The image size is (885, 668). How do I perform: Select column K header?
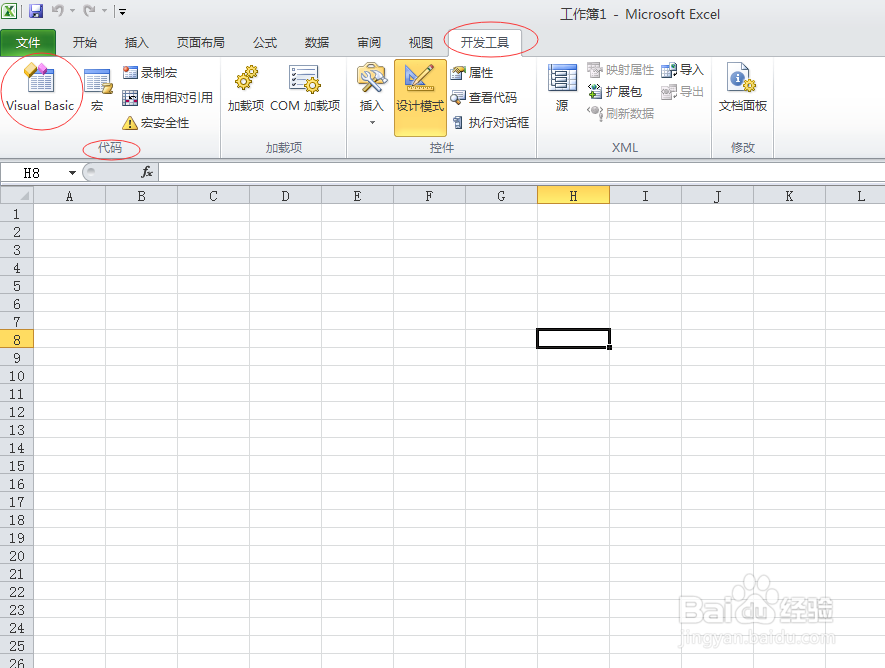[790, 196]
